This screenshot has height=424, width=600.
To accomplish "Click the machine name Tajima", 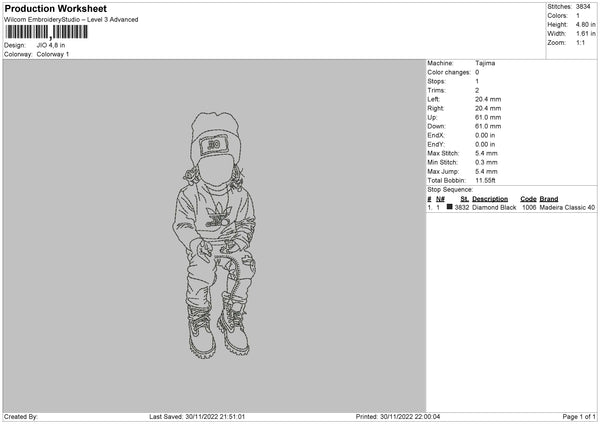I will coord(485,63).
